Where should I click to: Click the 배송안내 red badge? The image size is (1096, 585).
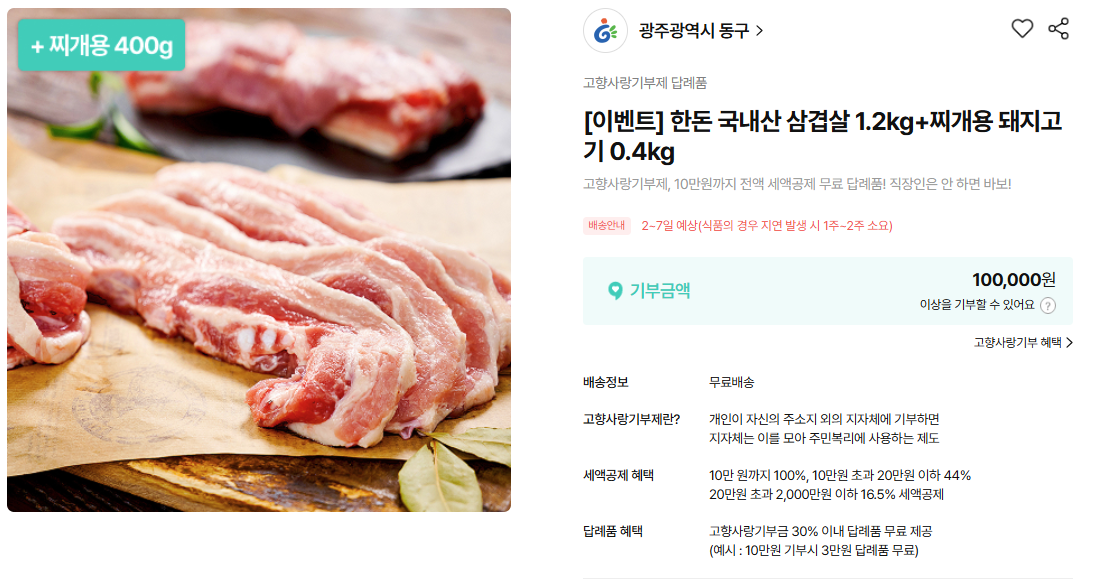[x=607, y=226]
